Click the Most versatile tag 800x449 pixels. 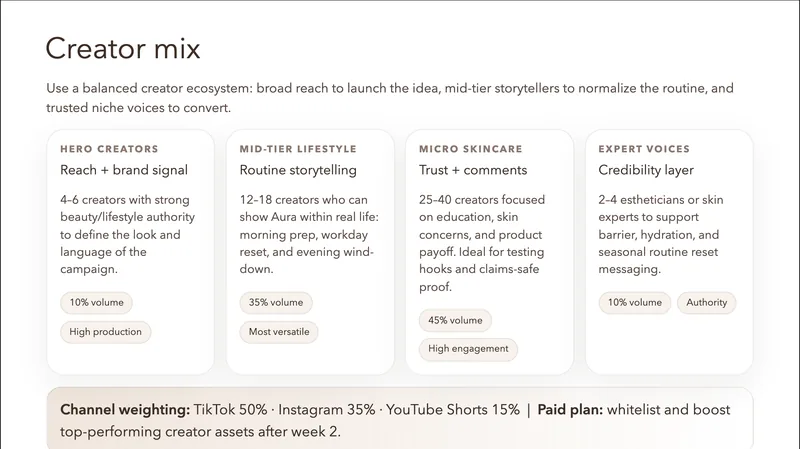pos(279,331)
